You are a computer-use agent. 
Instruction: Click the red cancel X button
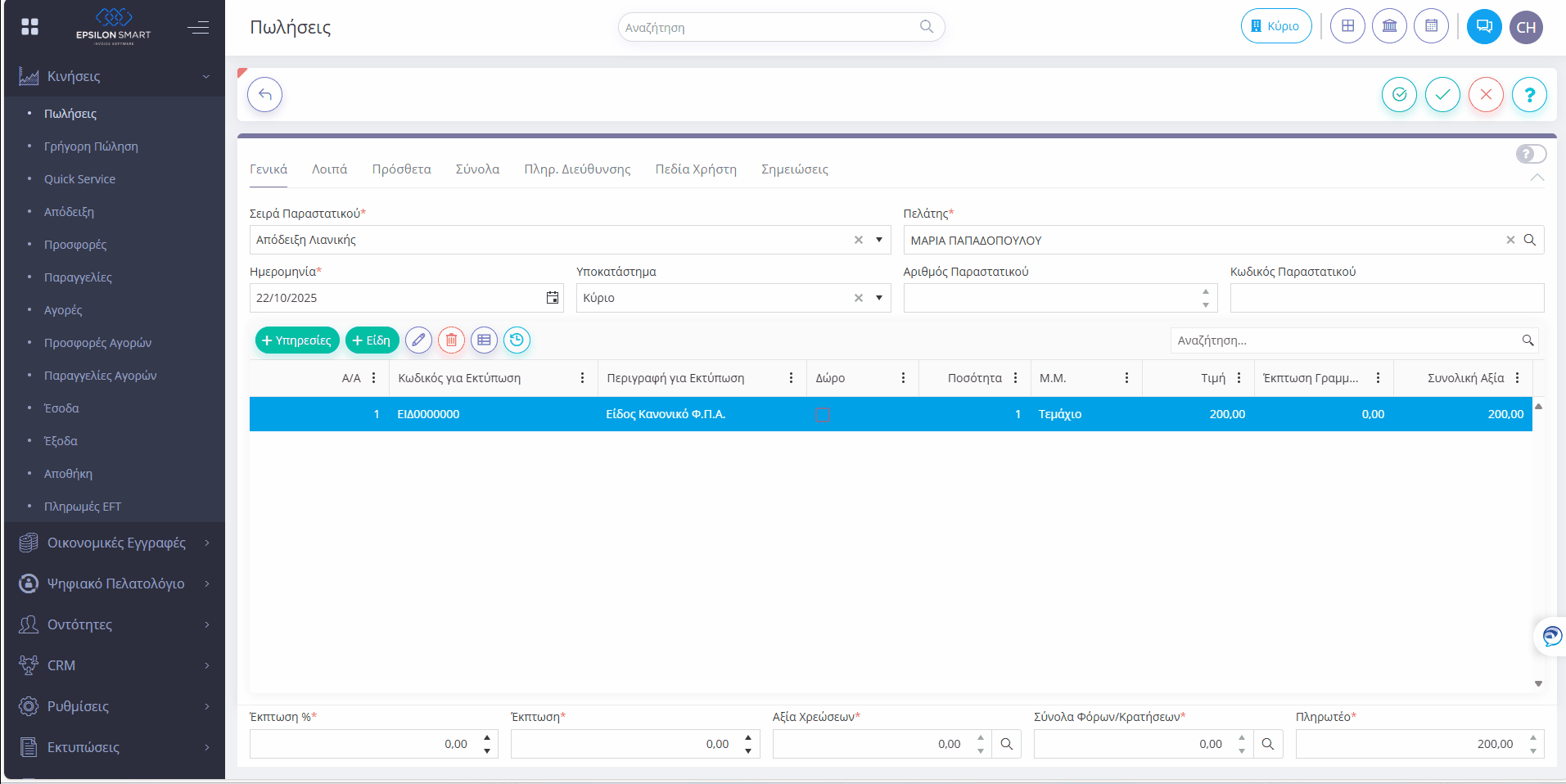pyautogui.click(x=1485, y=95)
